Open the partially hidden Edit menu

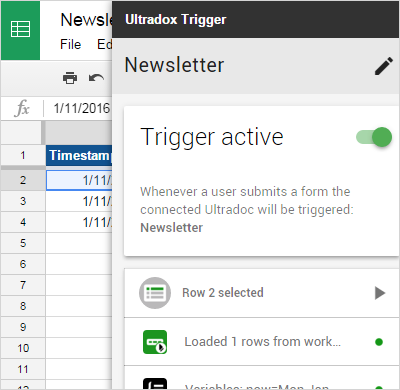[x=105, y=44]
